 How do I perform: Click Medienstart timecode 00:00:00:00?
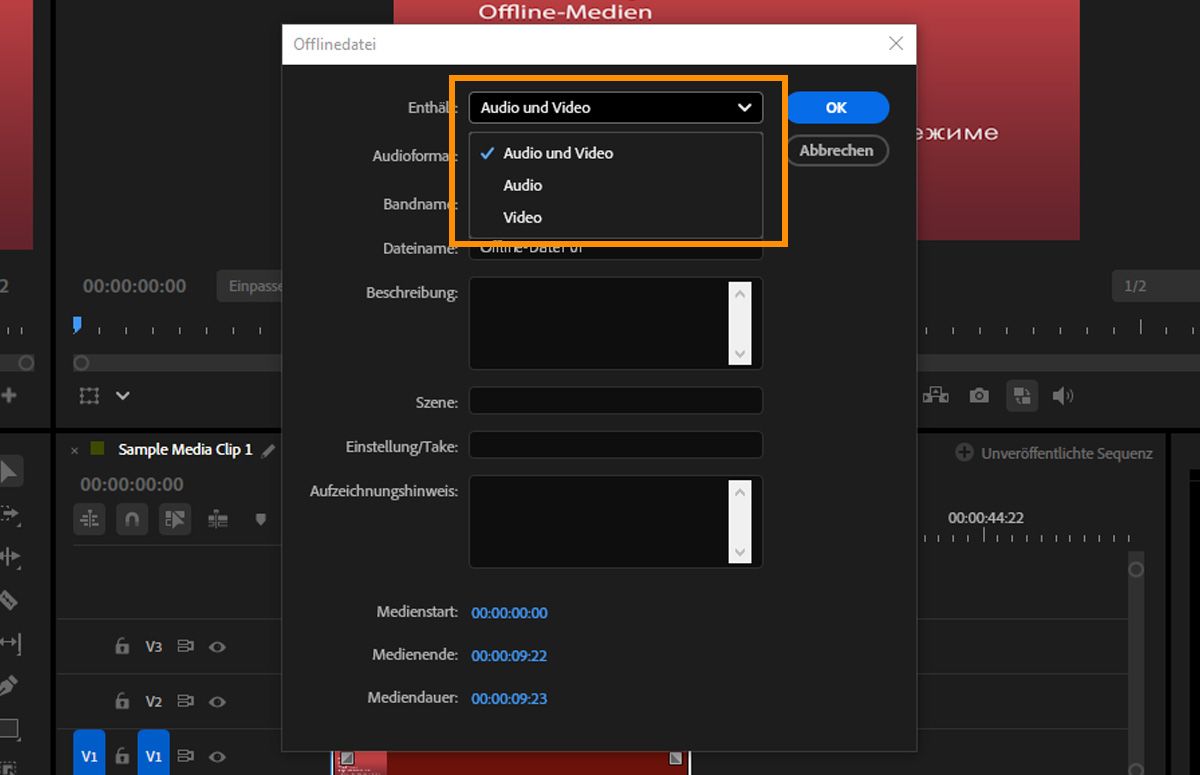pyautogui.click(x=509, y=613)
